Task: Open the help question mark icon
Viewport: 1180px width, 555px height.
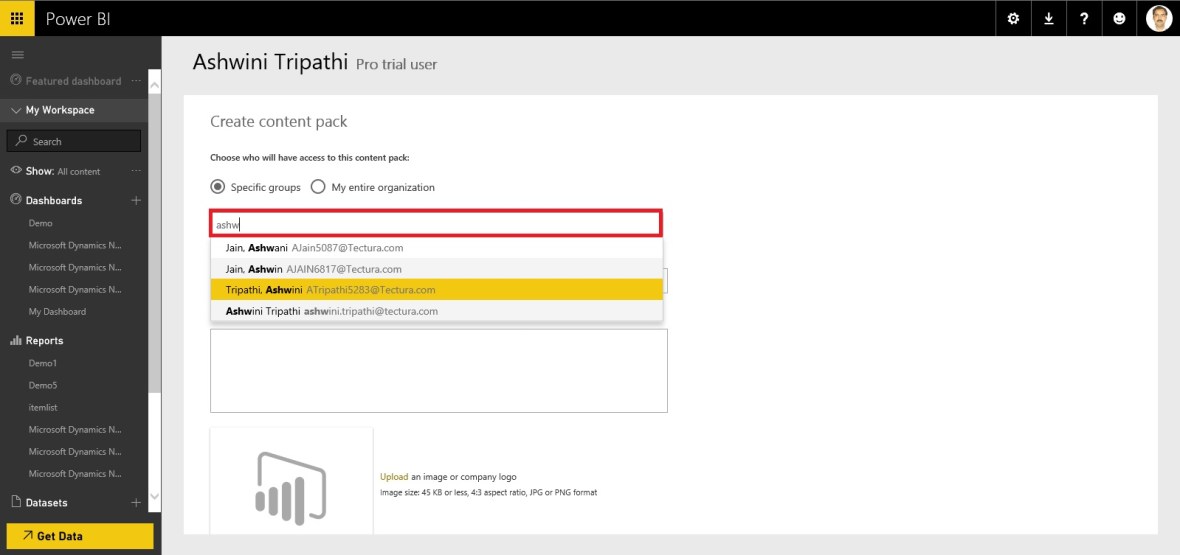Action: point(1084,18)
